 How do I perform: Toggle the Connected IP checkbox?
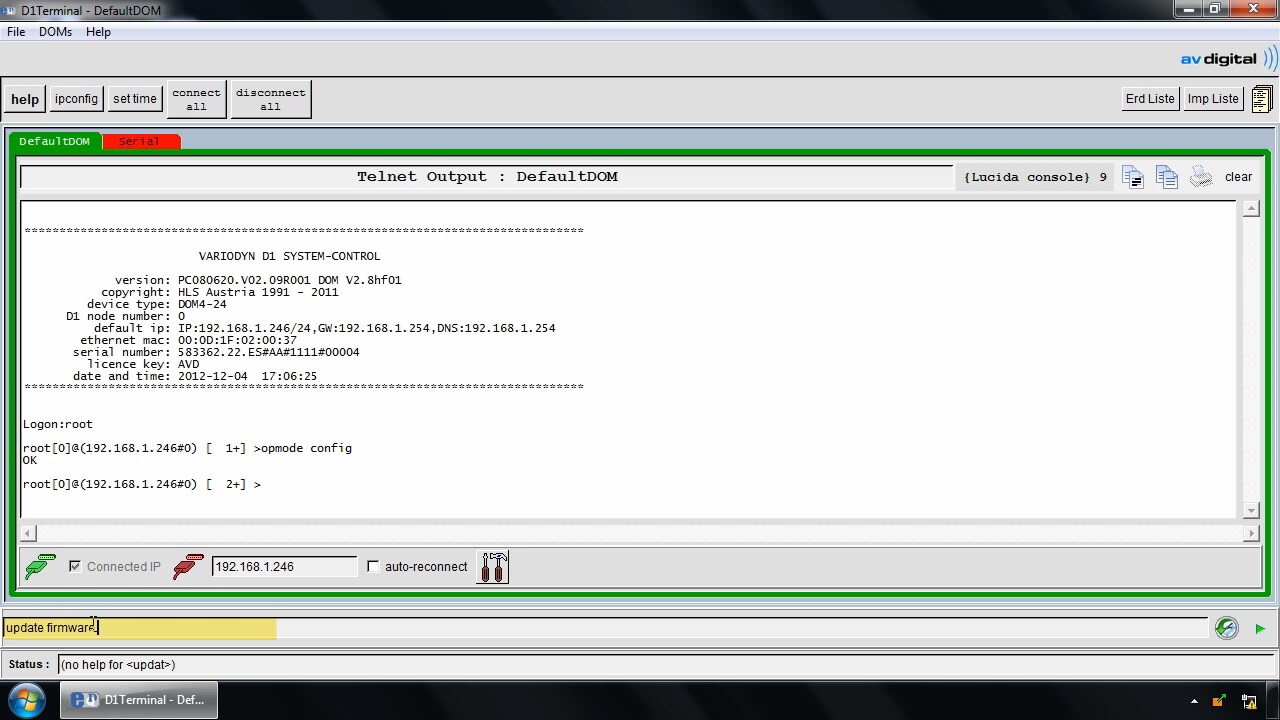[x=75, y=567]
